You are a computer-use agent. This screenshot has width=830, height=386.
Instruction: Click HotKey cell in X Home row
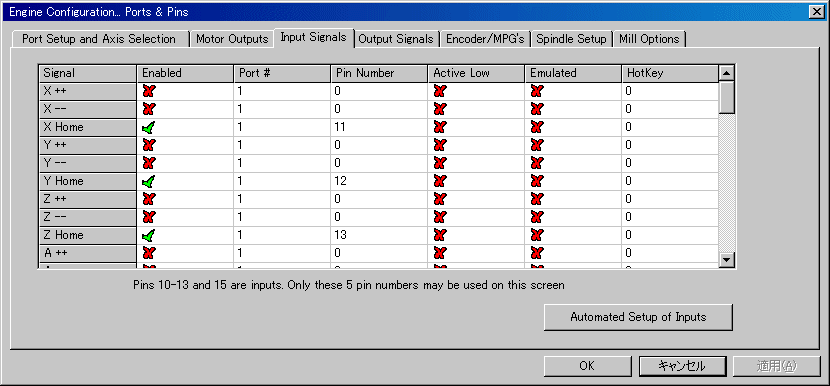pyautogui.click(x=670, y=127)
